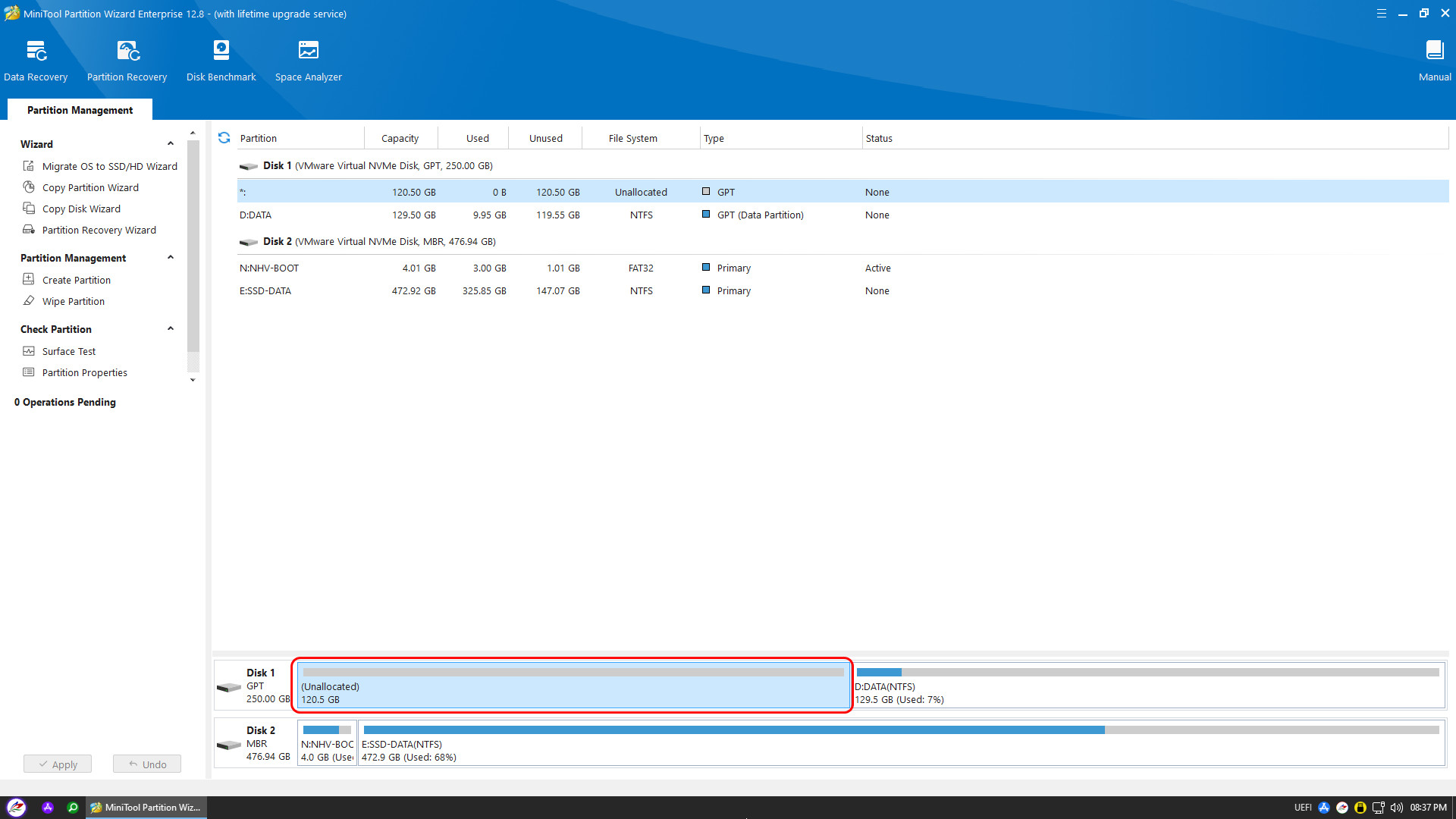Screen dimensions: 1456x819
Task: Click the refresh disk list icon
Action: tap(224, 138)
